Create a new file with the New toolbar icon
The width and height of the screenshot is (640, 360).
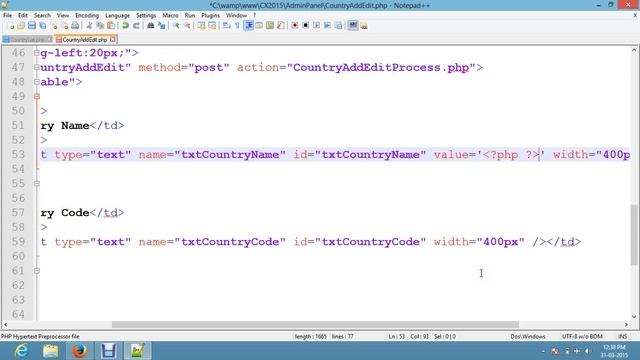[x=11, y=26]
